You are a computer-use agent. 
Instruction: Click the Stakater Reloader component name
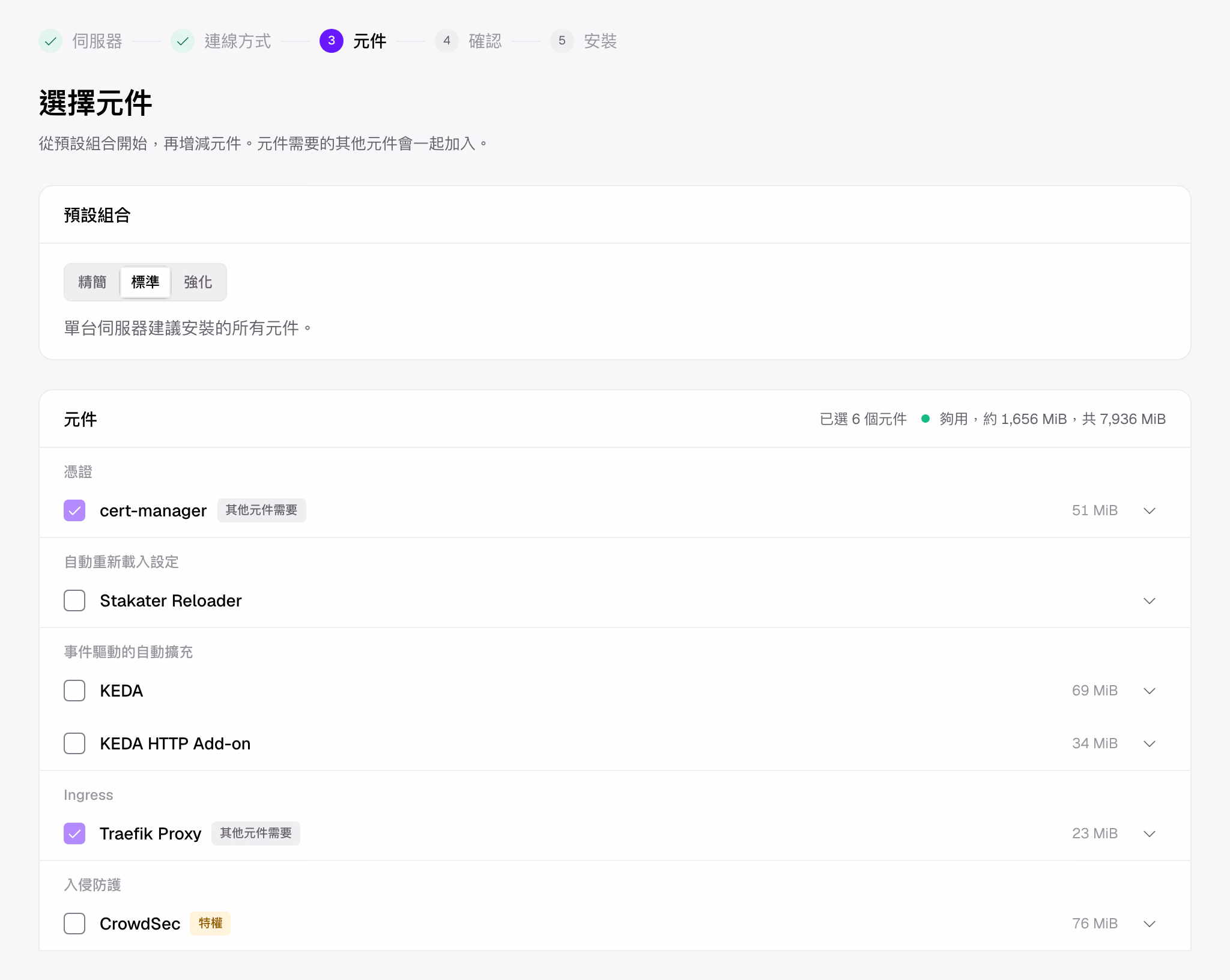pyautogui.click(x=171, y=600)
